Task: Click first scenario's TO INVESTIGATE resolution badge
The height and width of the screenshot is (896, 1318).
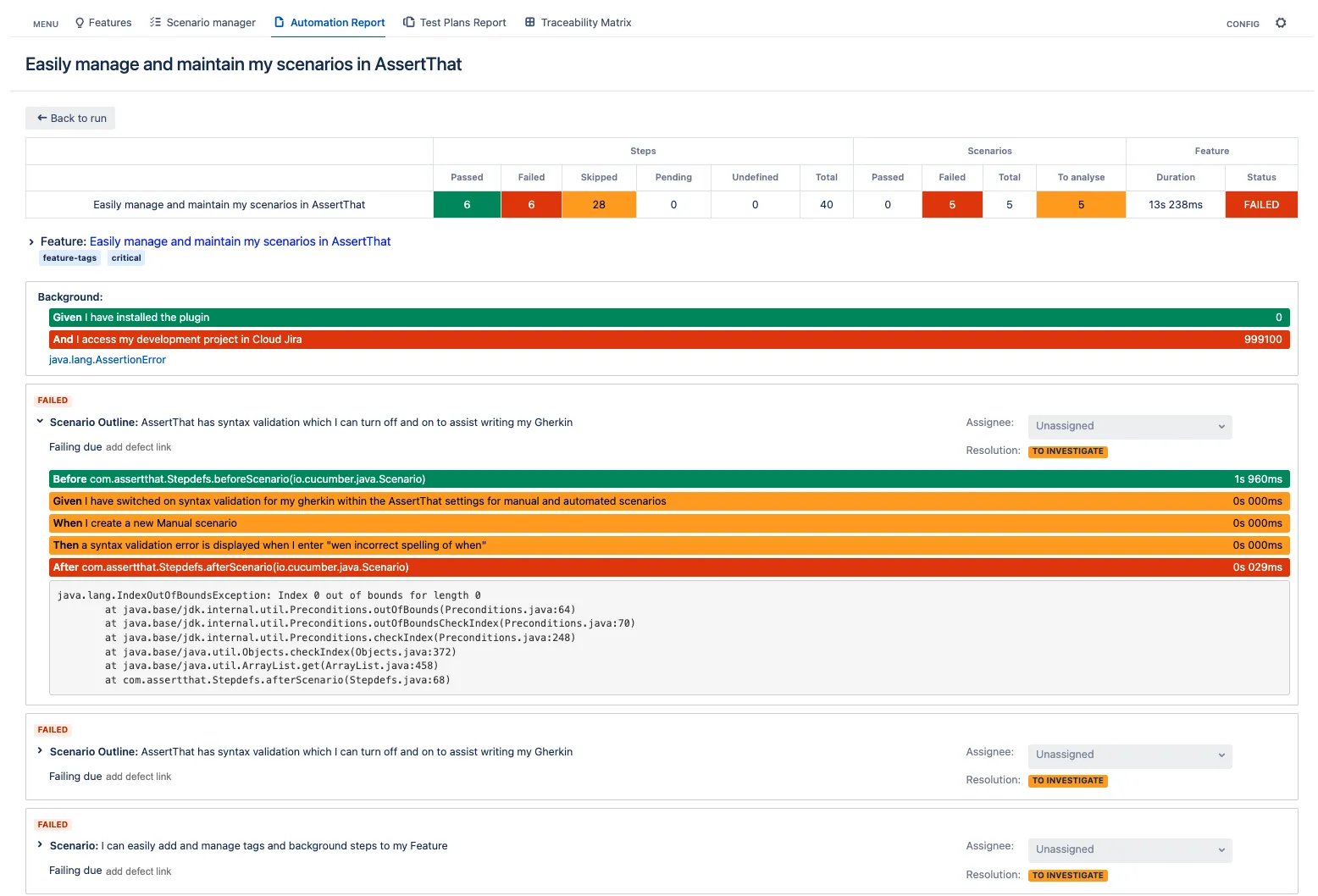Action: point(1068,451)
